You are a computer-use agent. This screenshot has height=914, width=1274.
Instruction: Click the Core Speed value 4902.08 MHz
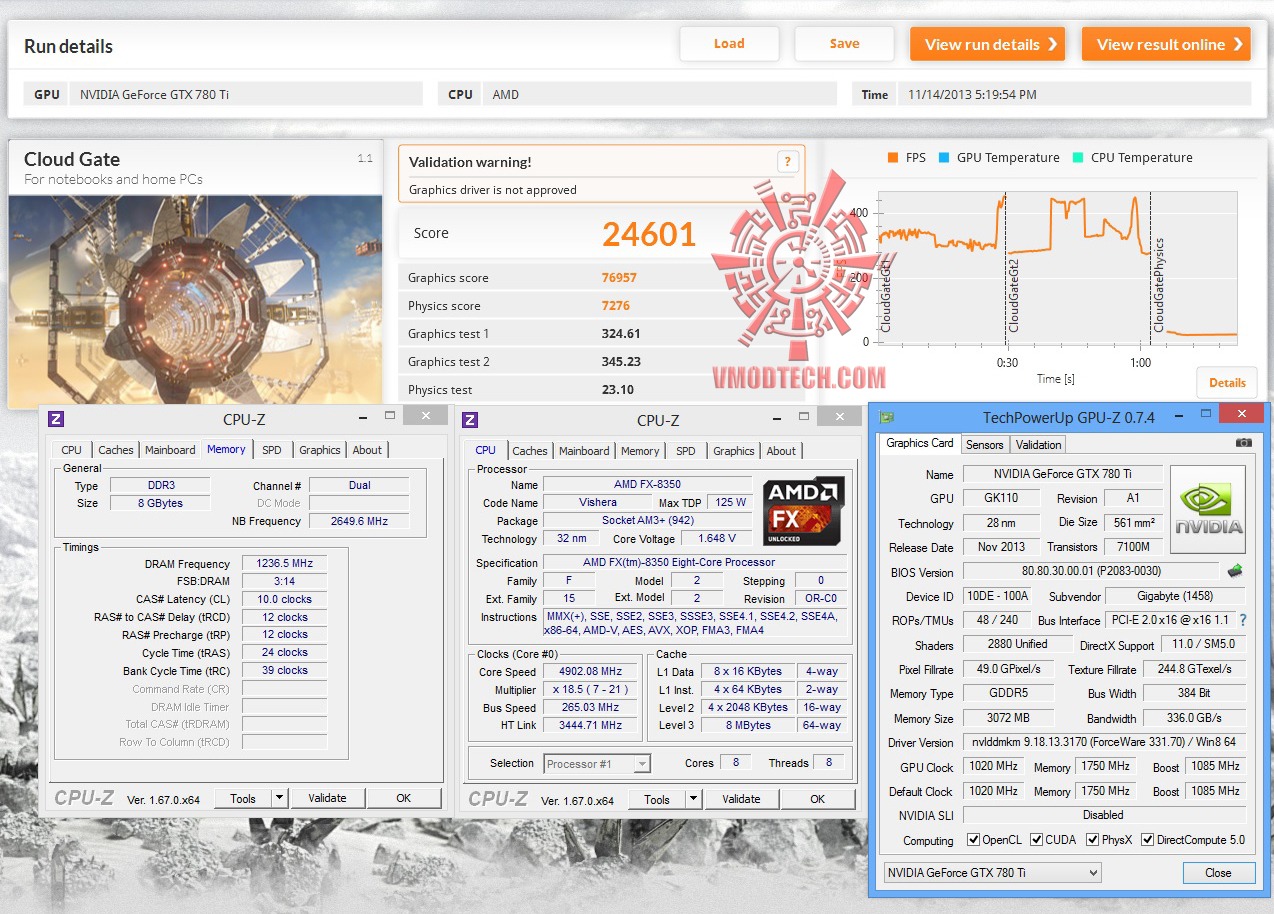coord(592,672)
